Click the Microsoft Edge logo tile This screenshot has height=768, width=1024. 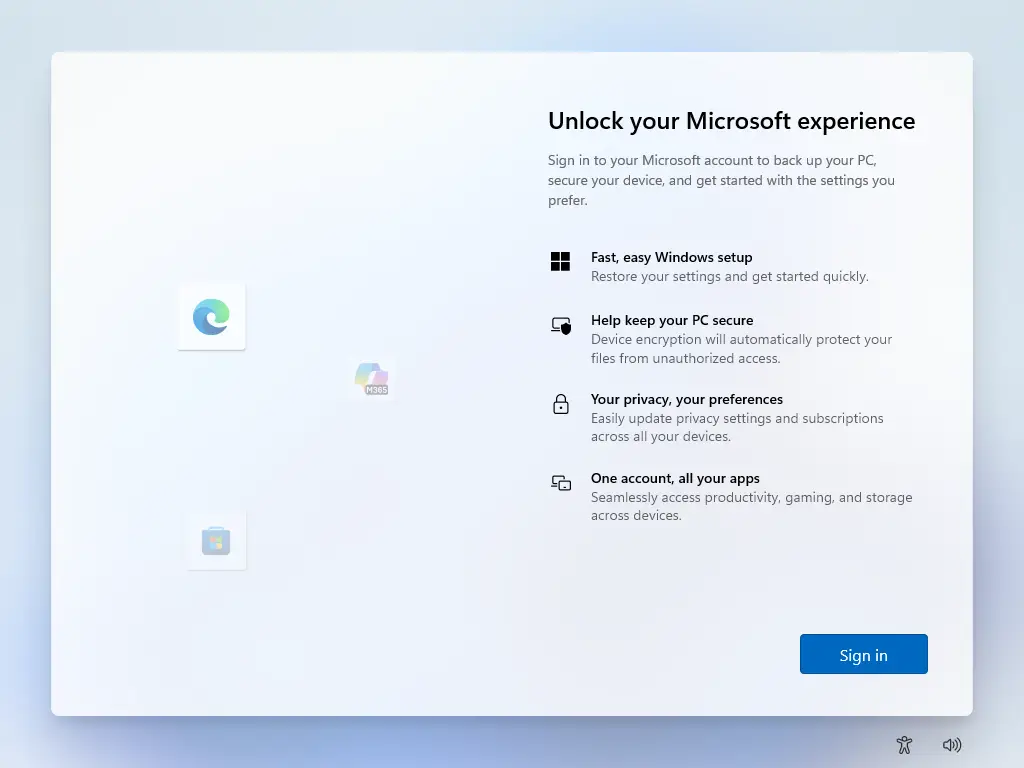(x=212, y=317)
